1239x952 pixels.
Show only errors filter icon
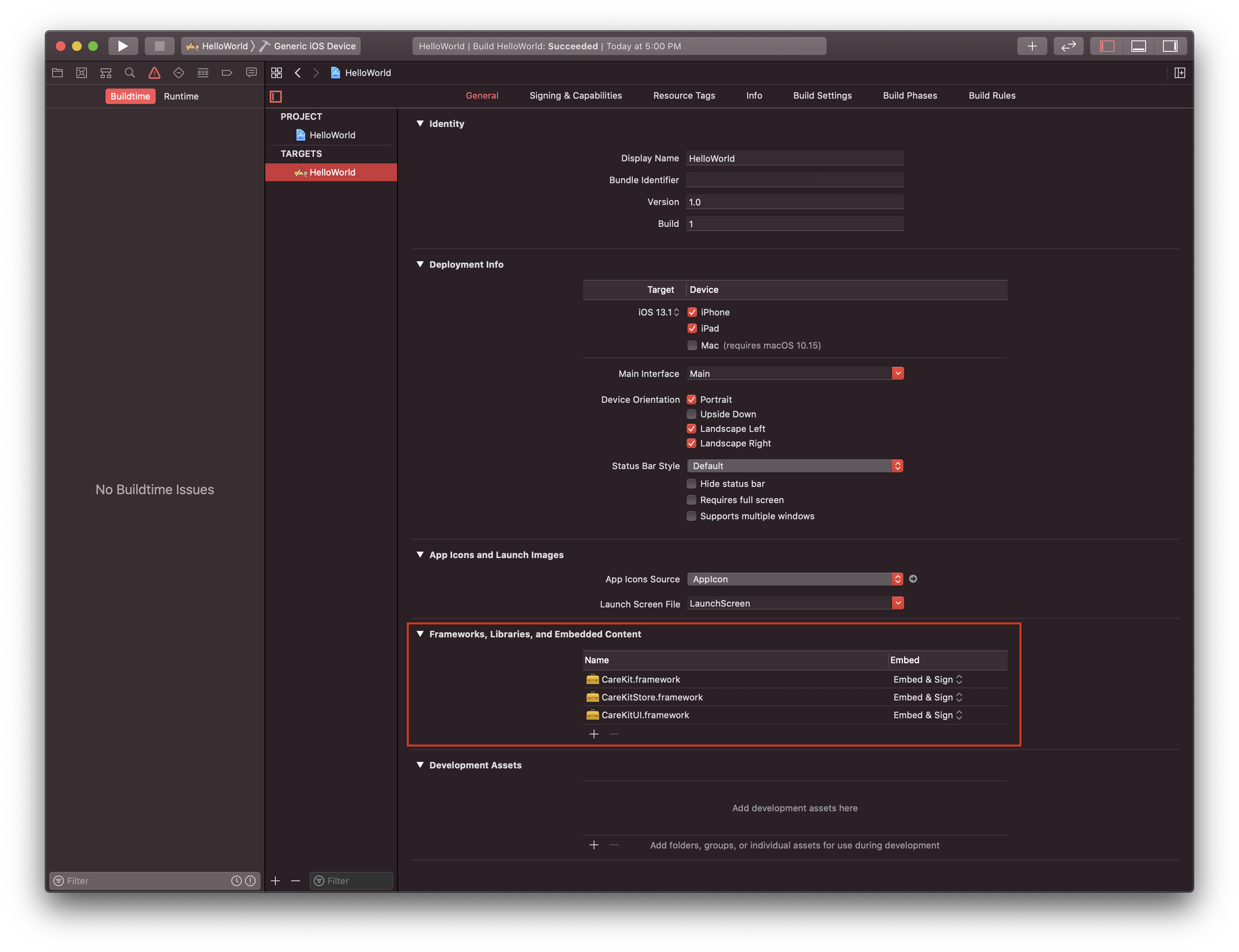tap(250, 880)
